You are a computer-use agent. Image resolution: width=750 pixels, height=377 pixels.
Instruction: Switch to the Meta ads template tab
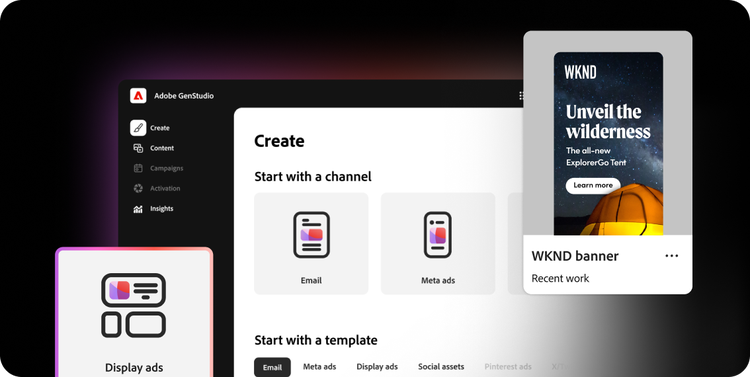[320, 367]
